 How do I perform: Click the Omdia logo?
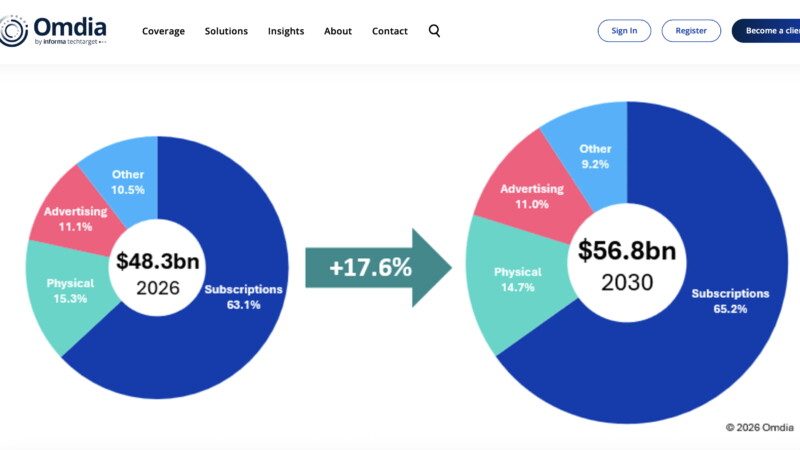(x=53, y=31)
